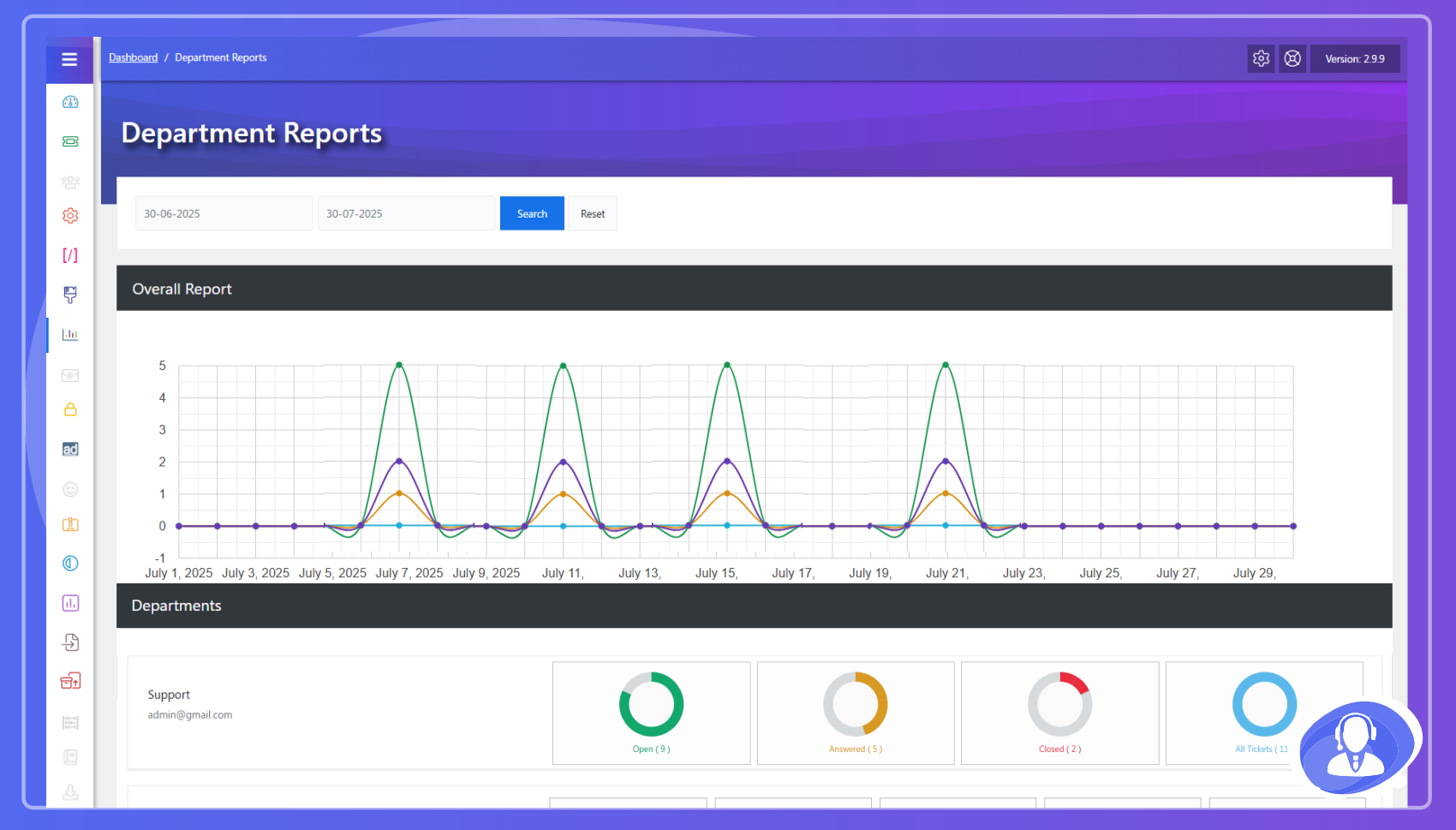Image resolution: width=1456 pixels, height=830 pixels.
Task: Open the greyed email envelope sidebar icon
Action: pyautogui.click(x=70, y=375)
